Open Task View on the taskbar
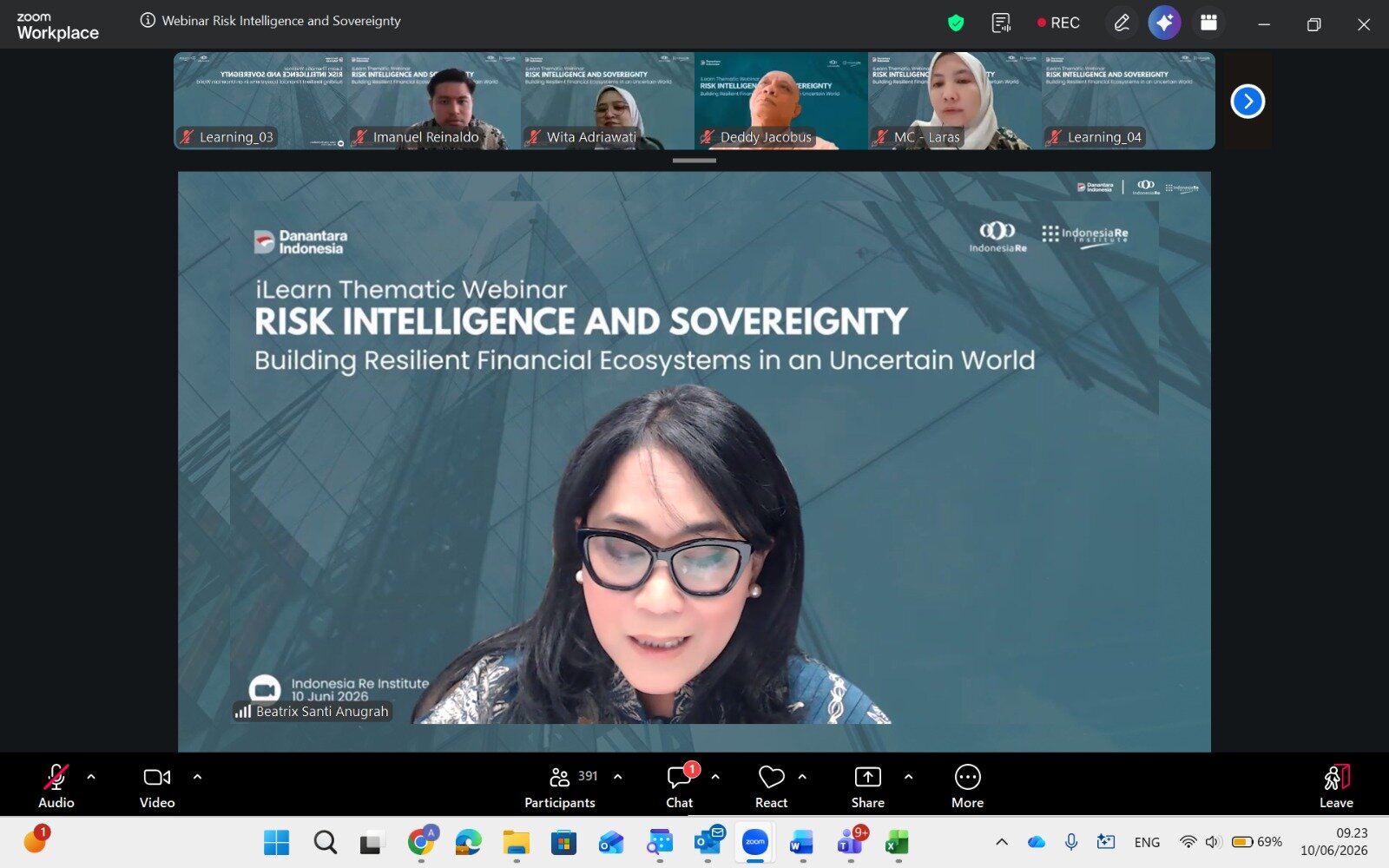Viewport: 1389px width, 868px height. pyautogui.click(x=372, y=842)
